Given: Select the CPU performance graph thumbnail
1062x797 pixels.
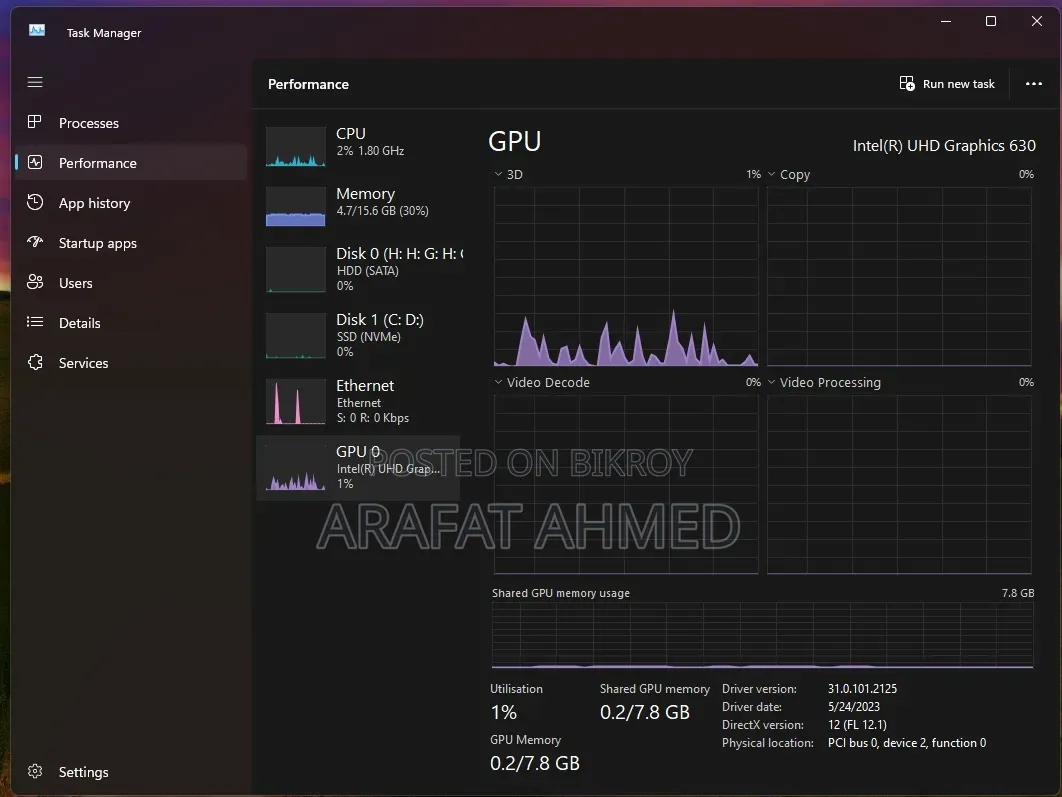Looking at the screenshot, I should pyautogui.click(x=295, y=146).
